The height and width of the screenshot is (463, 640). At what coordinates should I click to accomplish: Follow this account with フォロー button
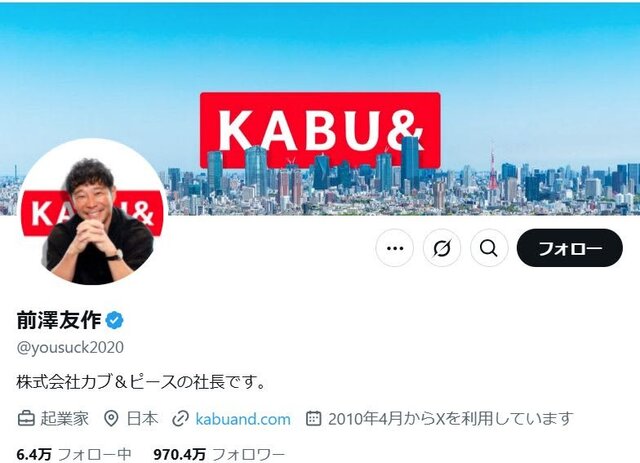tap(569, 248)
